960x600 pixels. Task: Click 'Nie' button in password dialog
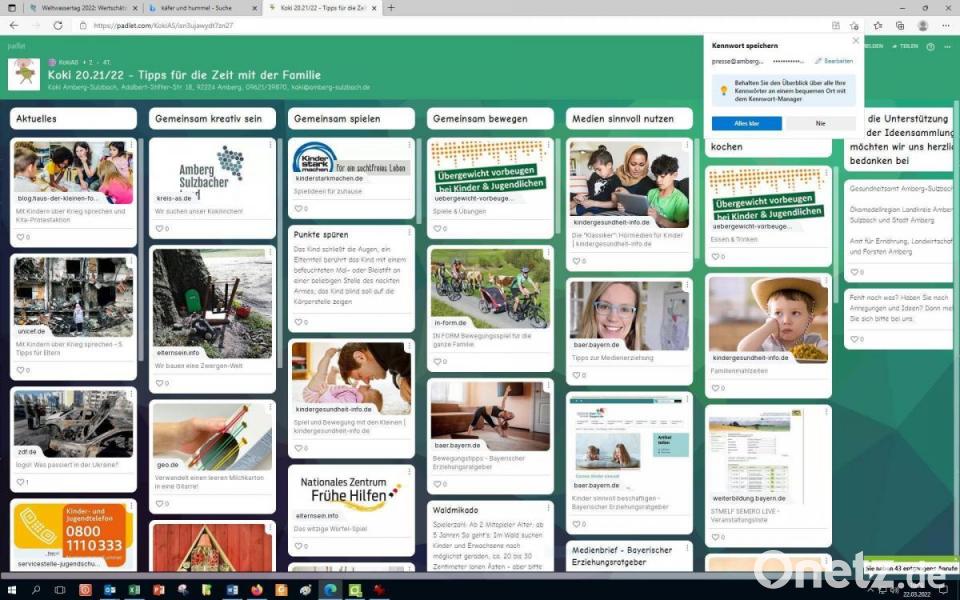pyautogui.click(x=820, y=123)
